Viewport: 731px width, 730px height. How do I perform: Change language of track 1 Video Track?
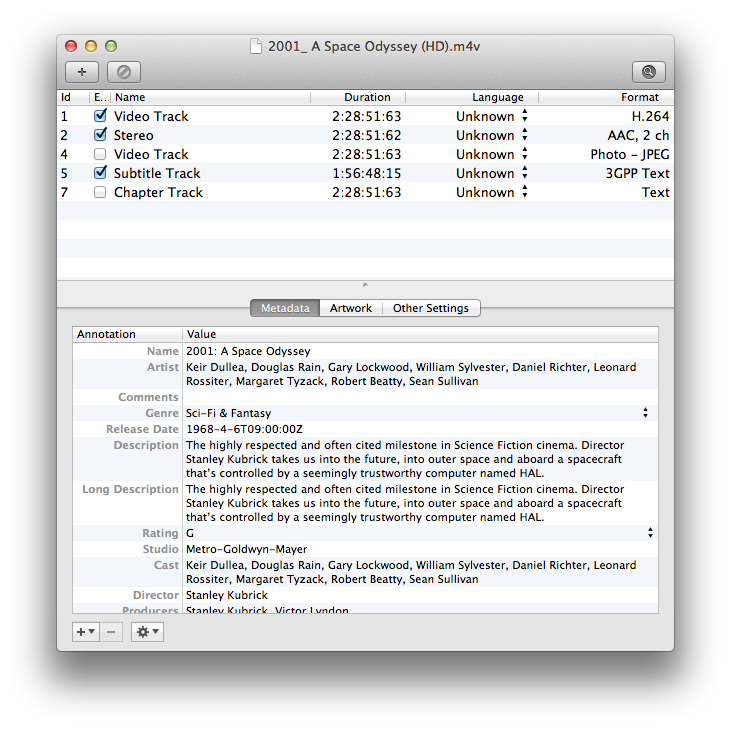click(525, 116)
